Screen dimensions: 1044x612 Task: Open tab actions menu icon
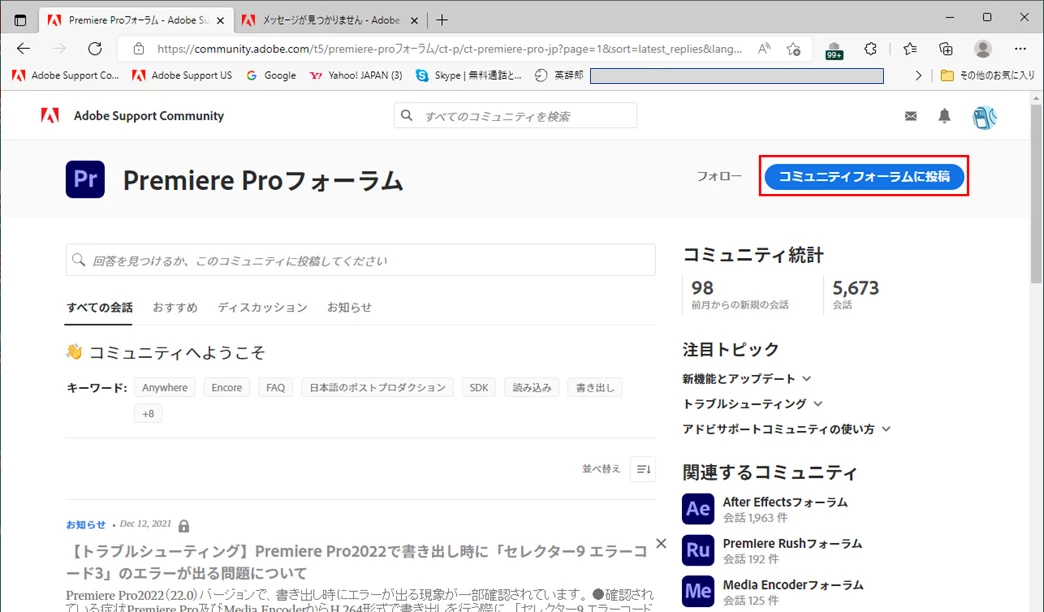(20, 20)
